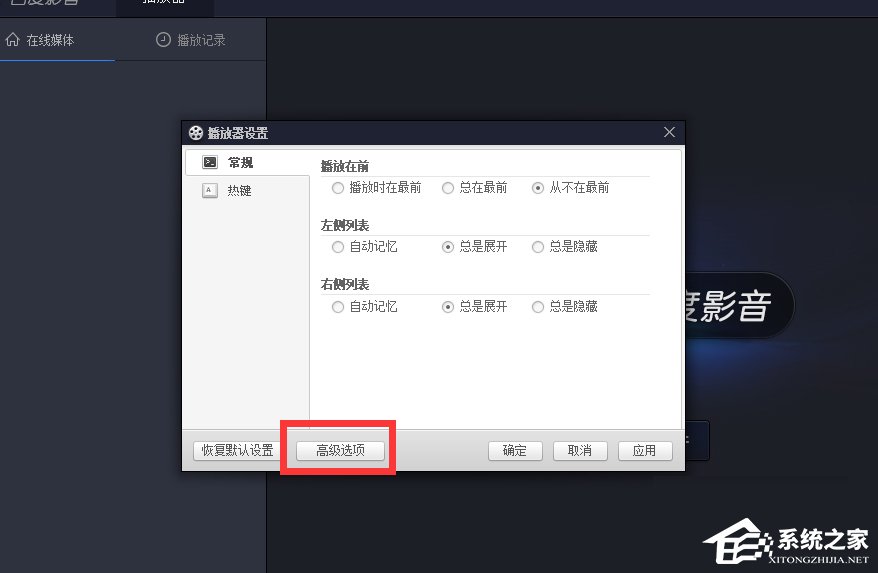The height and width of the screenshot is (573, 878).
Task: Click the clock icon beside 播放记录
Action: tap(163, 40)
